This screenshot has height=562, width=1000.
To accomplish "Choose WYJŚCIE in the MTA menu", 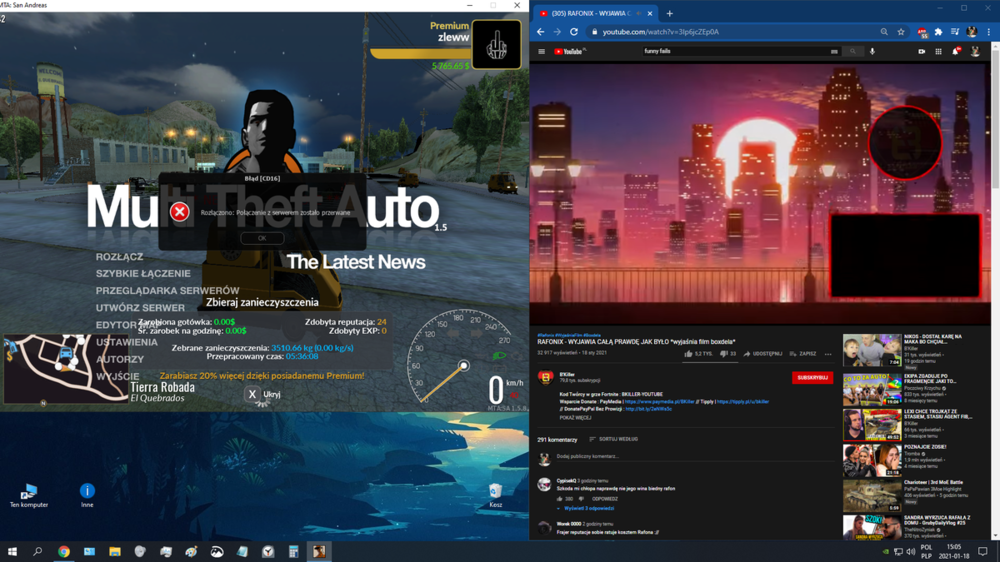I will coord(117,377).
